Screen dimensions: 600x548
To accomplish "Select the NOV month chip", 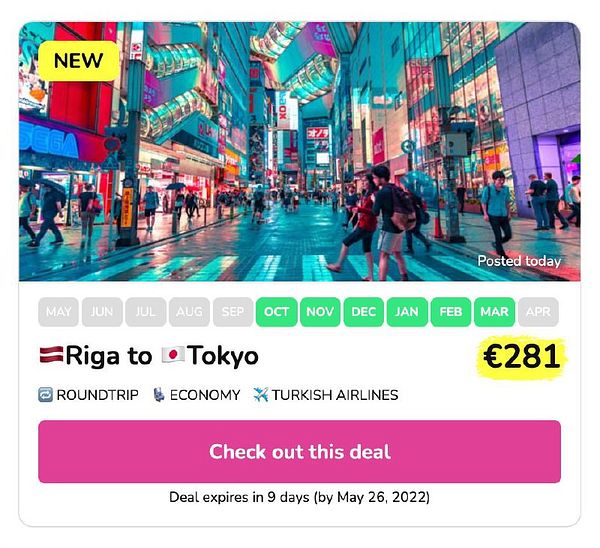I will (320, 312).
